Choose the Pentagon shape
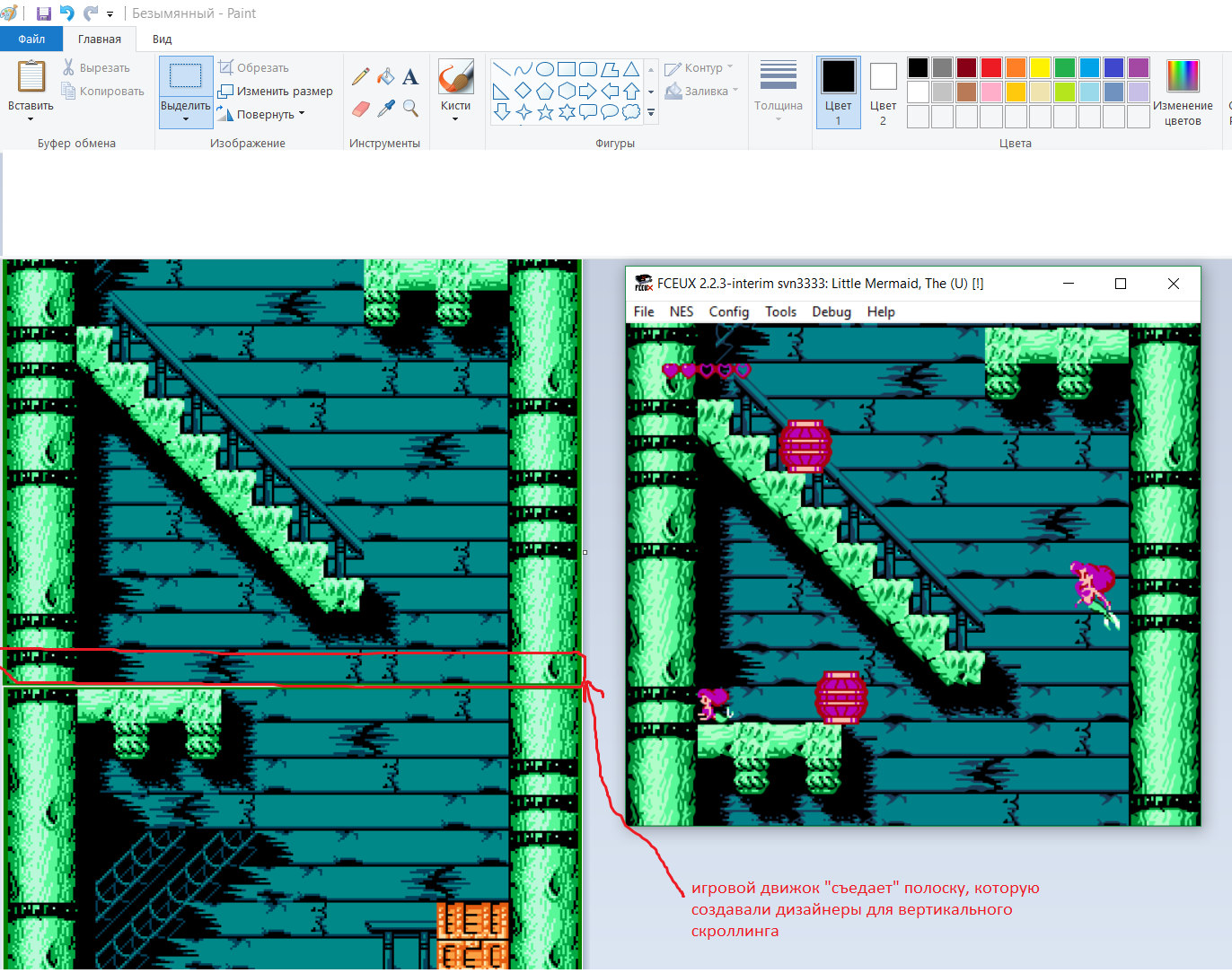 point(545,91)
